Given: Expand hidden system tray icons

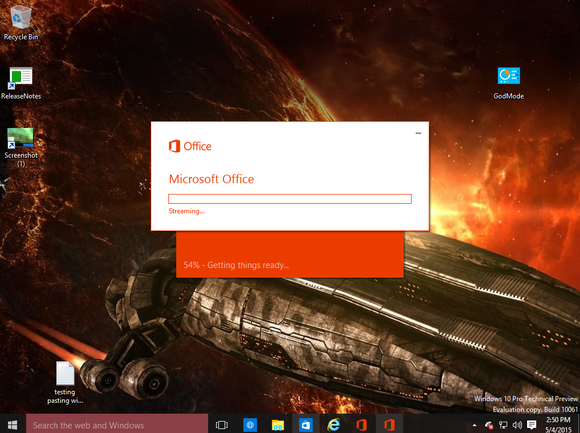Looking at the screenshot, I should 475,425.
